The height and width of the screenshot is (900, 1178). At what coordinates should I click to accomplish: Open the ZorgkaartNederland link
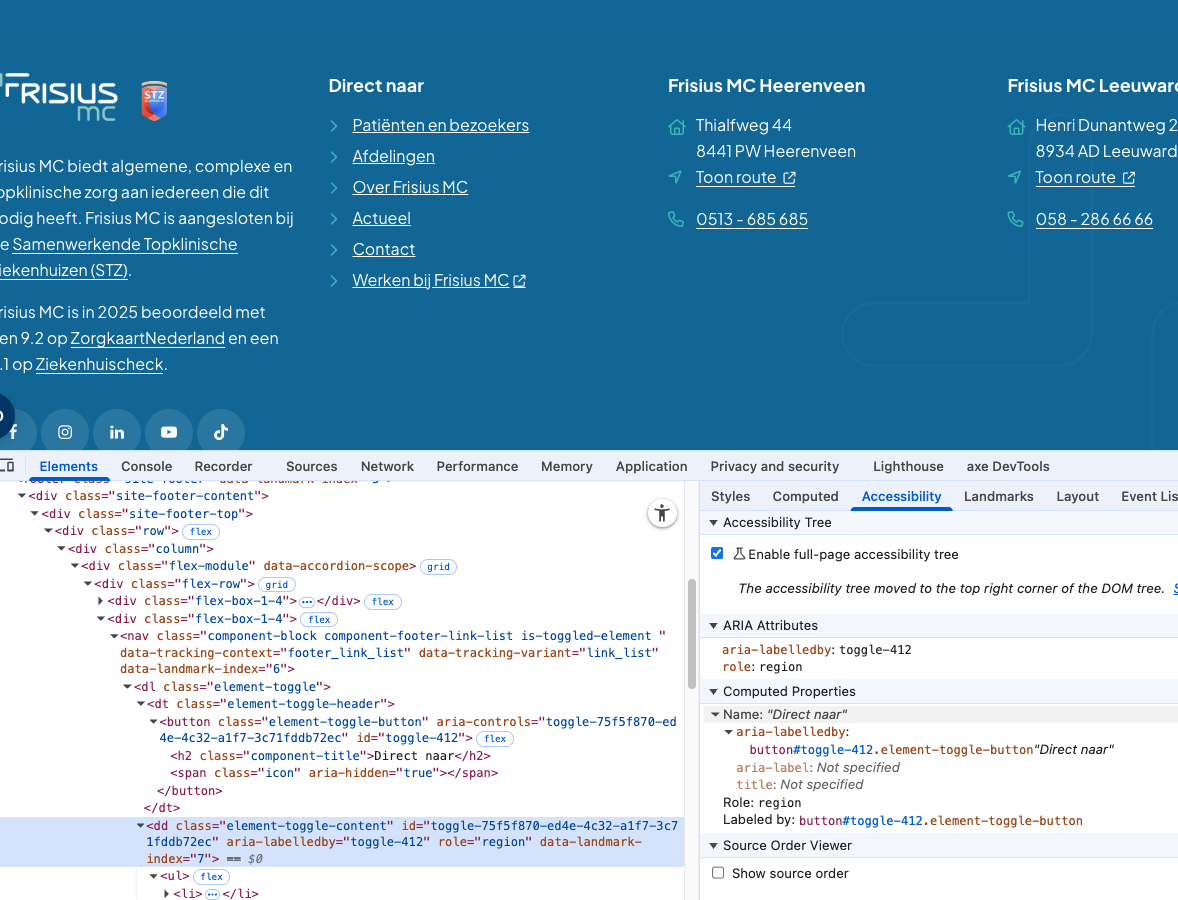click(147, 338)
